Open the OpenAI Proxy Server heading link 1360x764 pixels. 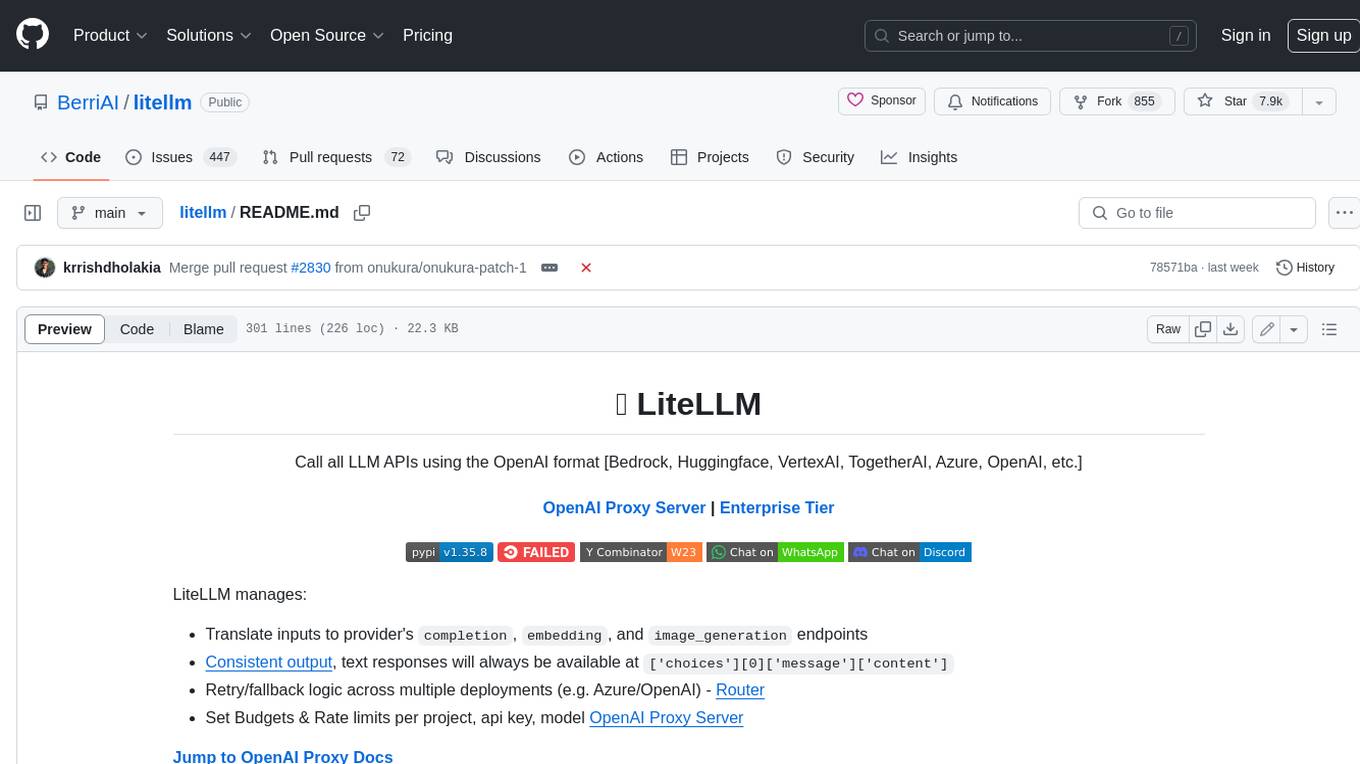click(624, 507)
